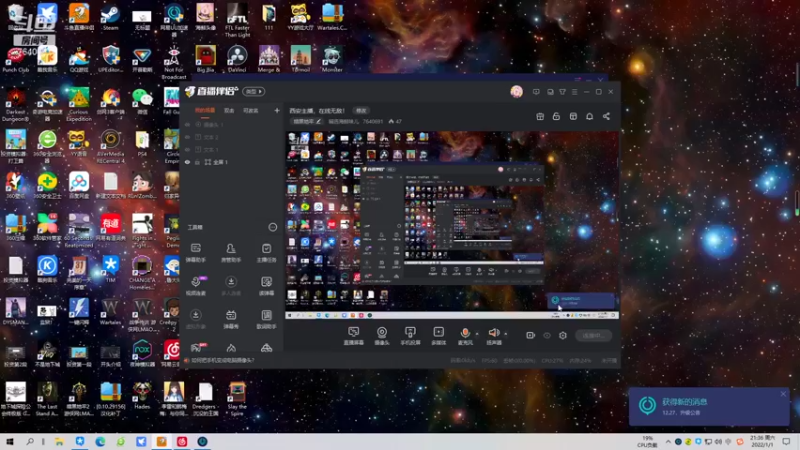Click the 扬声器 speaker icon
Viewport: 800px width, 450px height.
coord(493,333)
